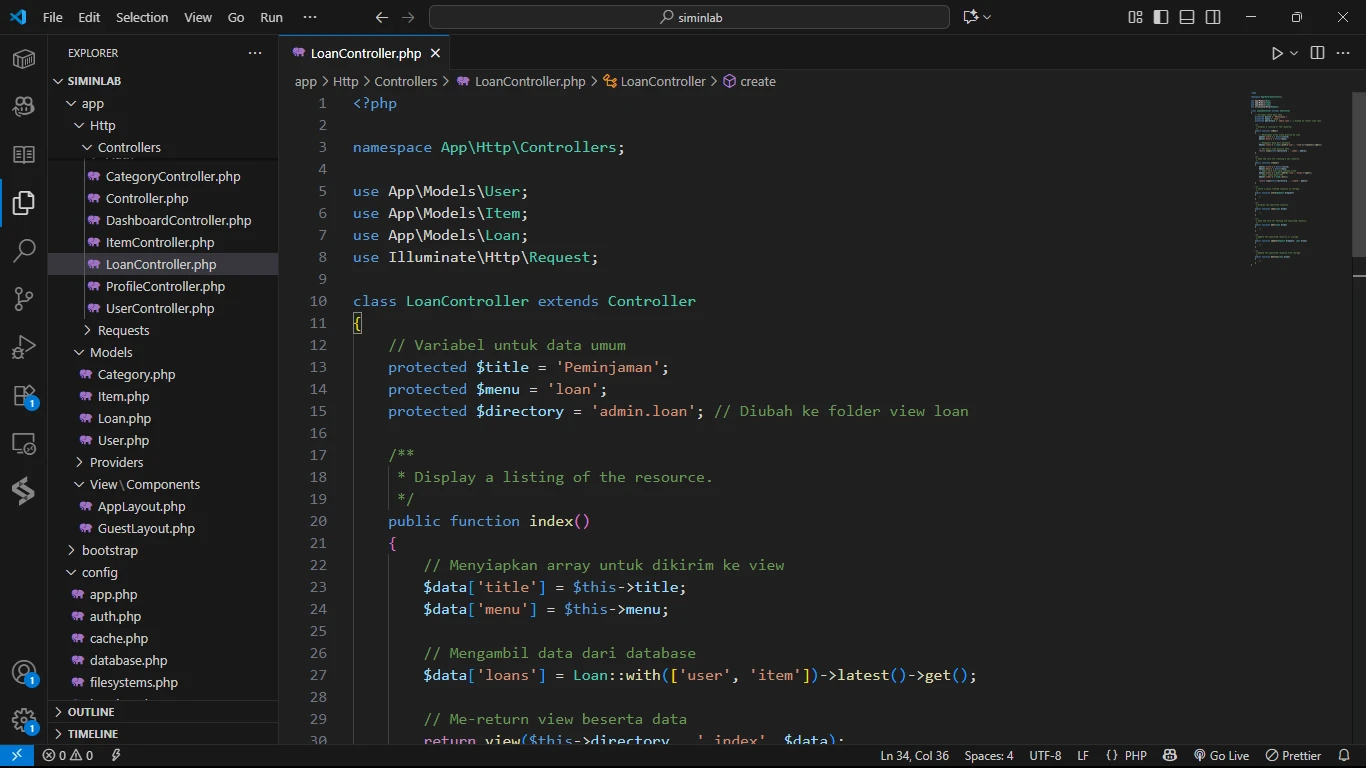Image resolution: width=1366 pixels, height=768 pixels.
Task: Collapse the Models folder
Action: pyautogui.click(x=111, y=352)
